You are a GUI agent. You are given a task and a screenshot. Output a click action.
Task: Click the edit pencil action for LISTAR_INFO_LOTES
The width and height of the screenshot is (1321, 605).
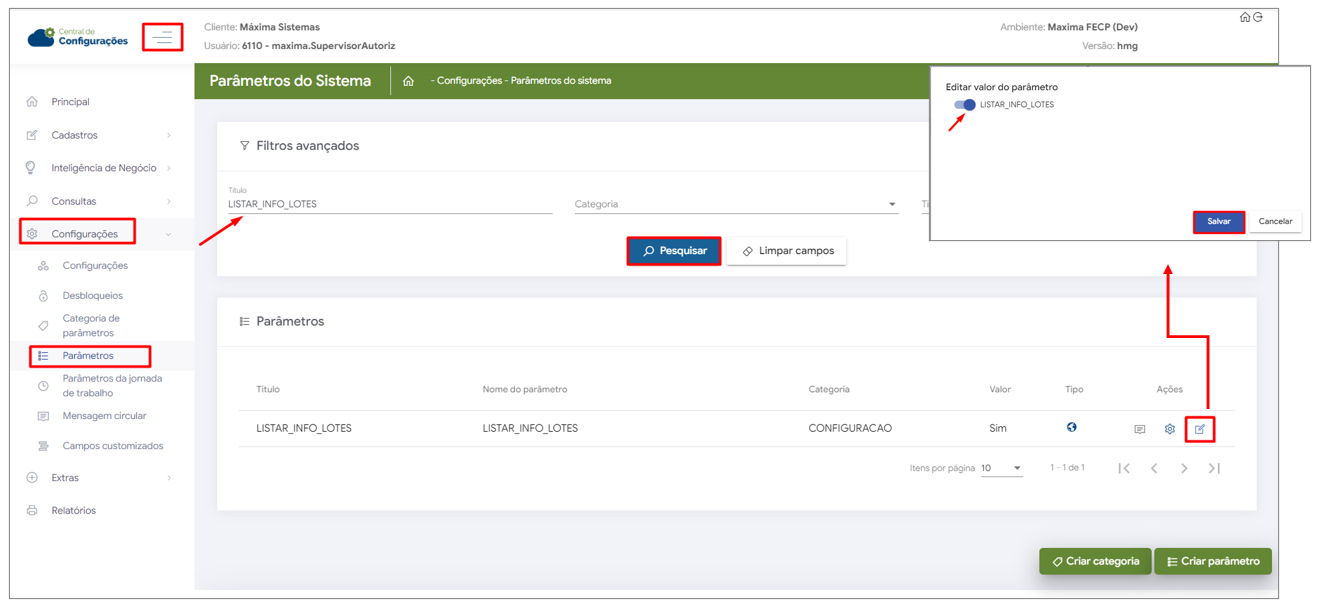[1200, 430]
